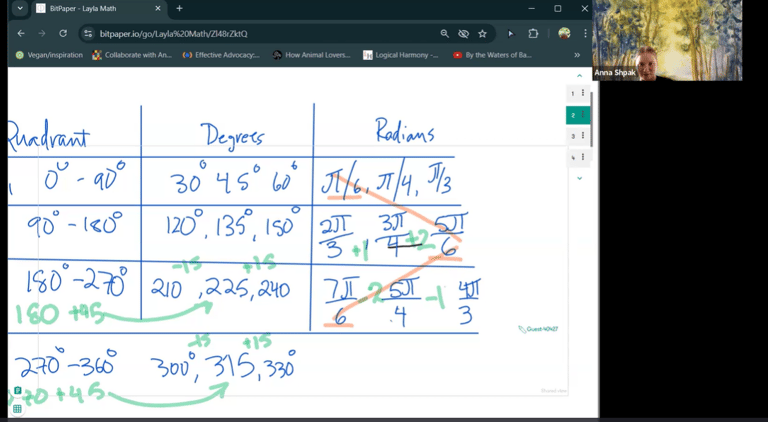The height and width of the screenshot is (422, 768).
Task: Open the media control play button in Chrome's toolbar
Action: [510, 33]
